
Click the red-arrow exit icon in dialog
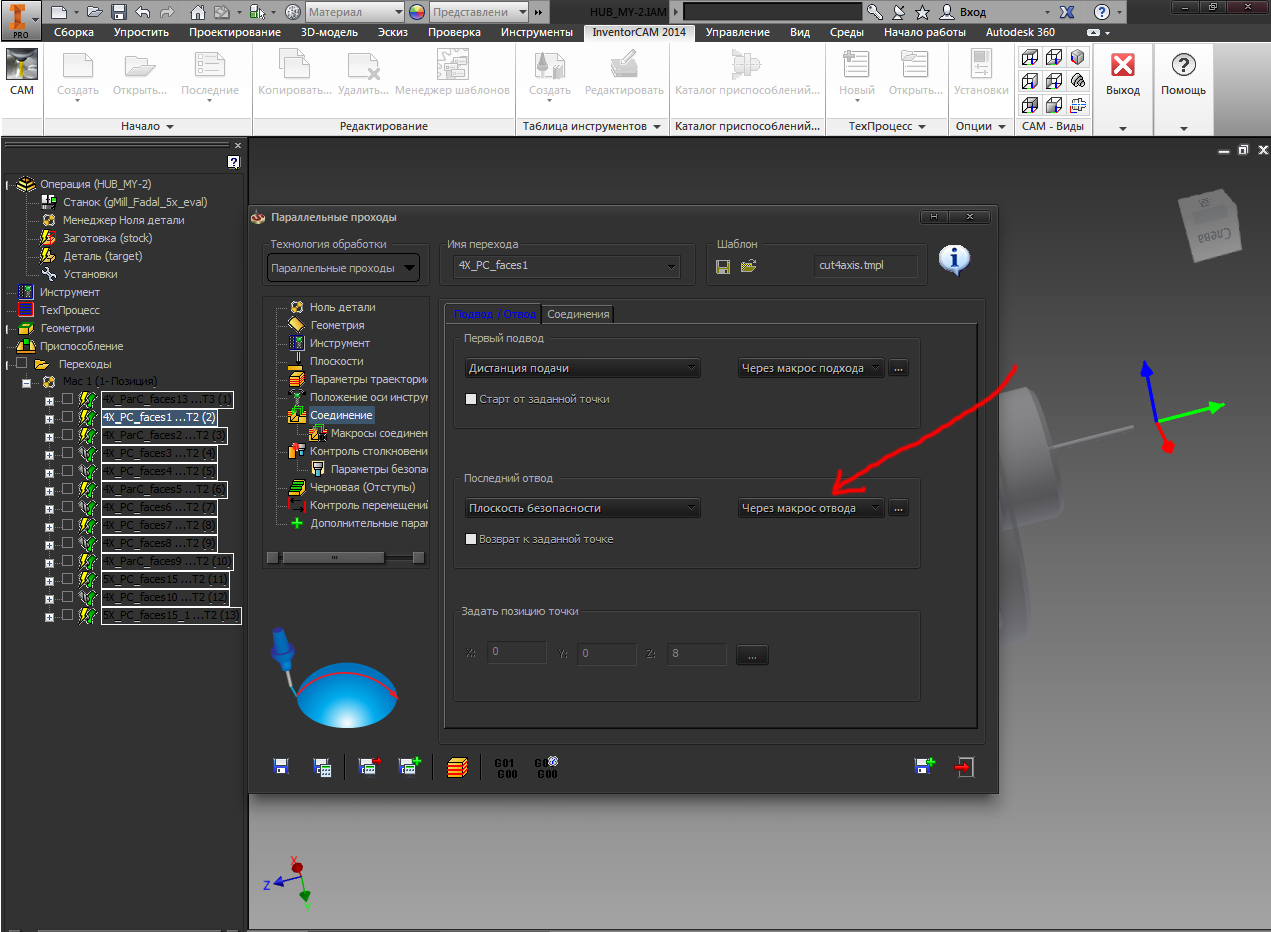963,767
